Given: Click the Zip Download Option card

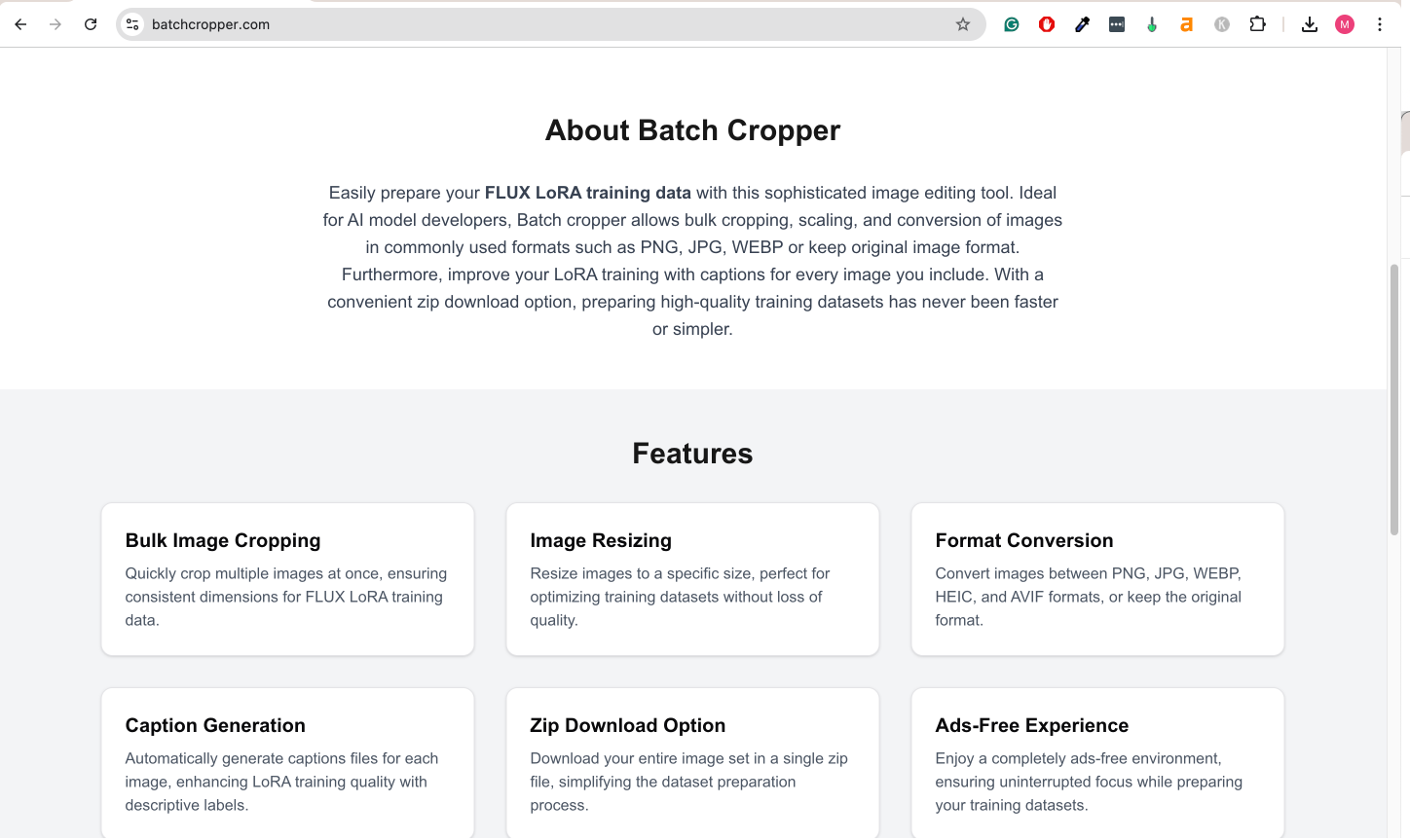Looking at the screenshot, I should 692,762.
